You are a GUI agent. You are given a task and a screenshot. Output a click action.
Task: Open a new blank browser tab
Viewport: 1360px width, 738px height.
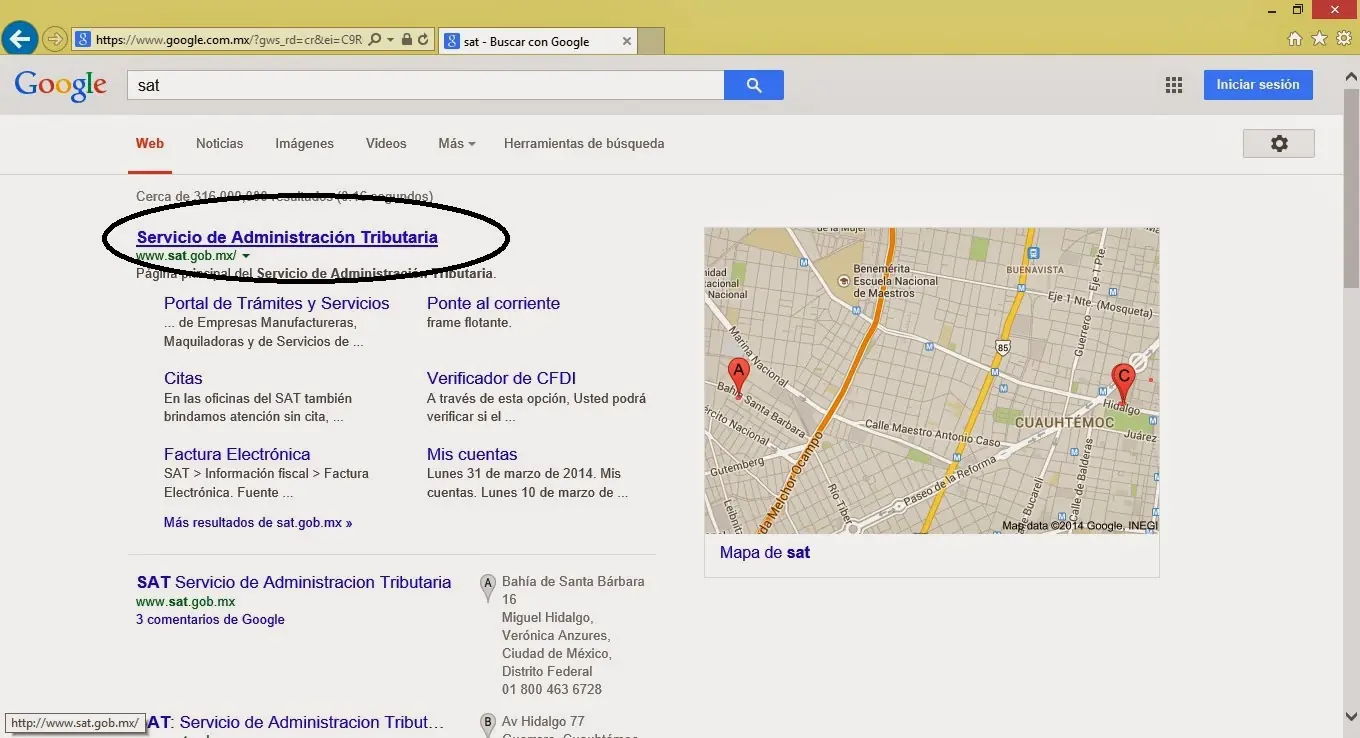[x=651, y=41]
